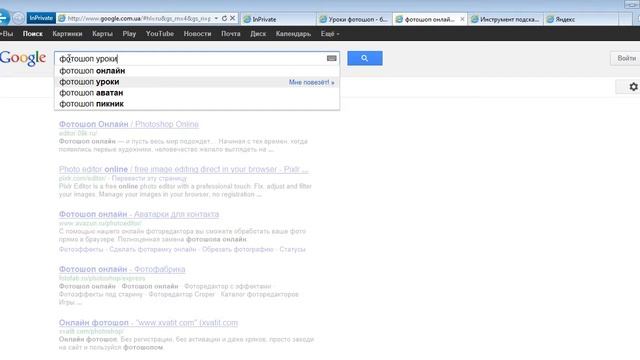Click the Google logo
The height and width of the screenshot is (360, 640).
coord(23,58)
